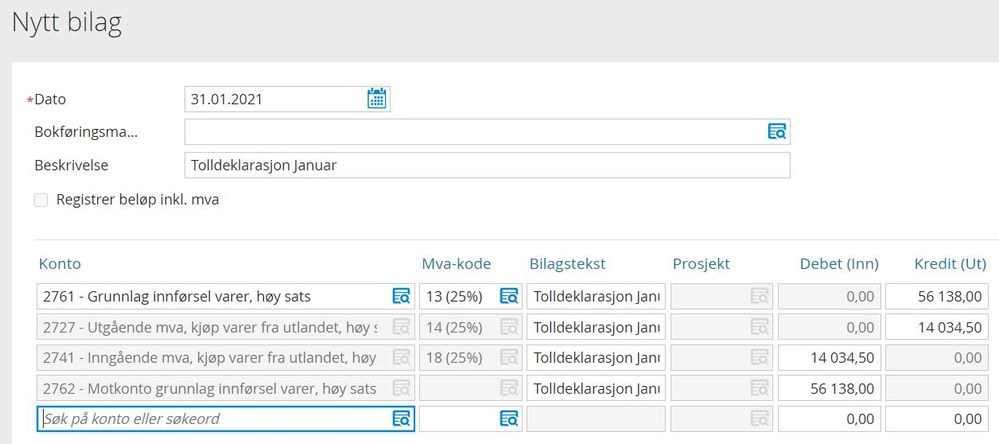Screen dimensions: 999x444
Task: Click lookup icon on account row 2727
Action: [402, 327]
